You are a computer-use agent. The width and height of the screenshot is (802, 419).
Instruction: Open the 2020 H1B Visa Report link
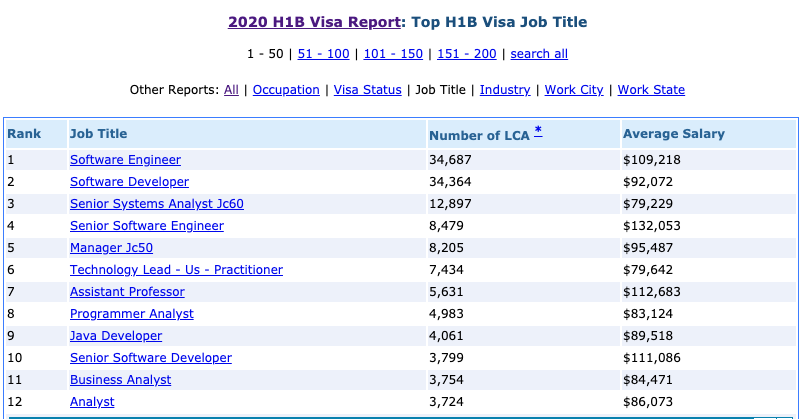[x=314, y=21]
